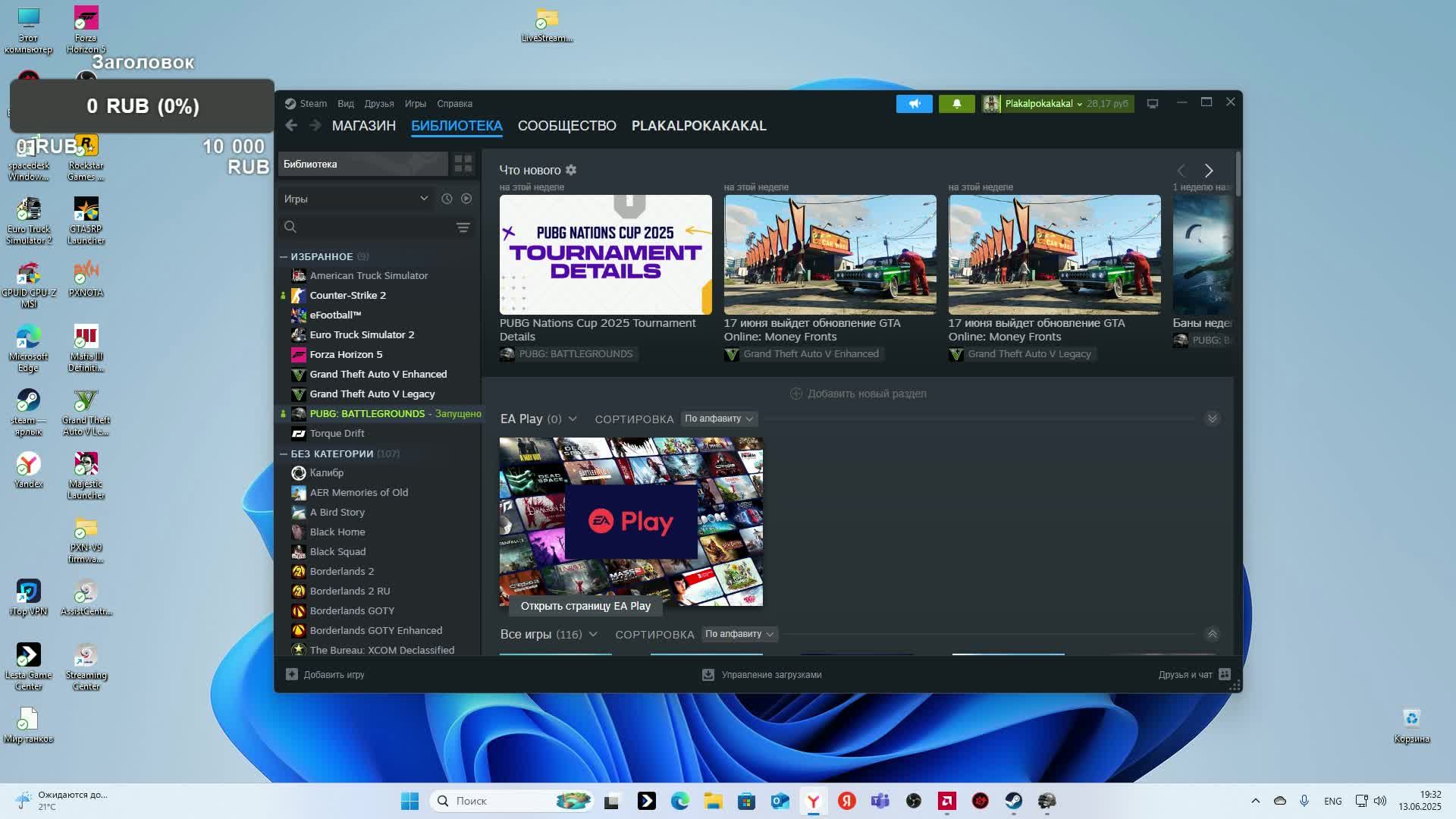Viewport: 1456px width, 819px height.
Task: Open File Explorer in taskbar
Action: (x=713, y=801)
